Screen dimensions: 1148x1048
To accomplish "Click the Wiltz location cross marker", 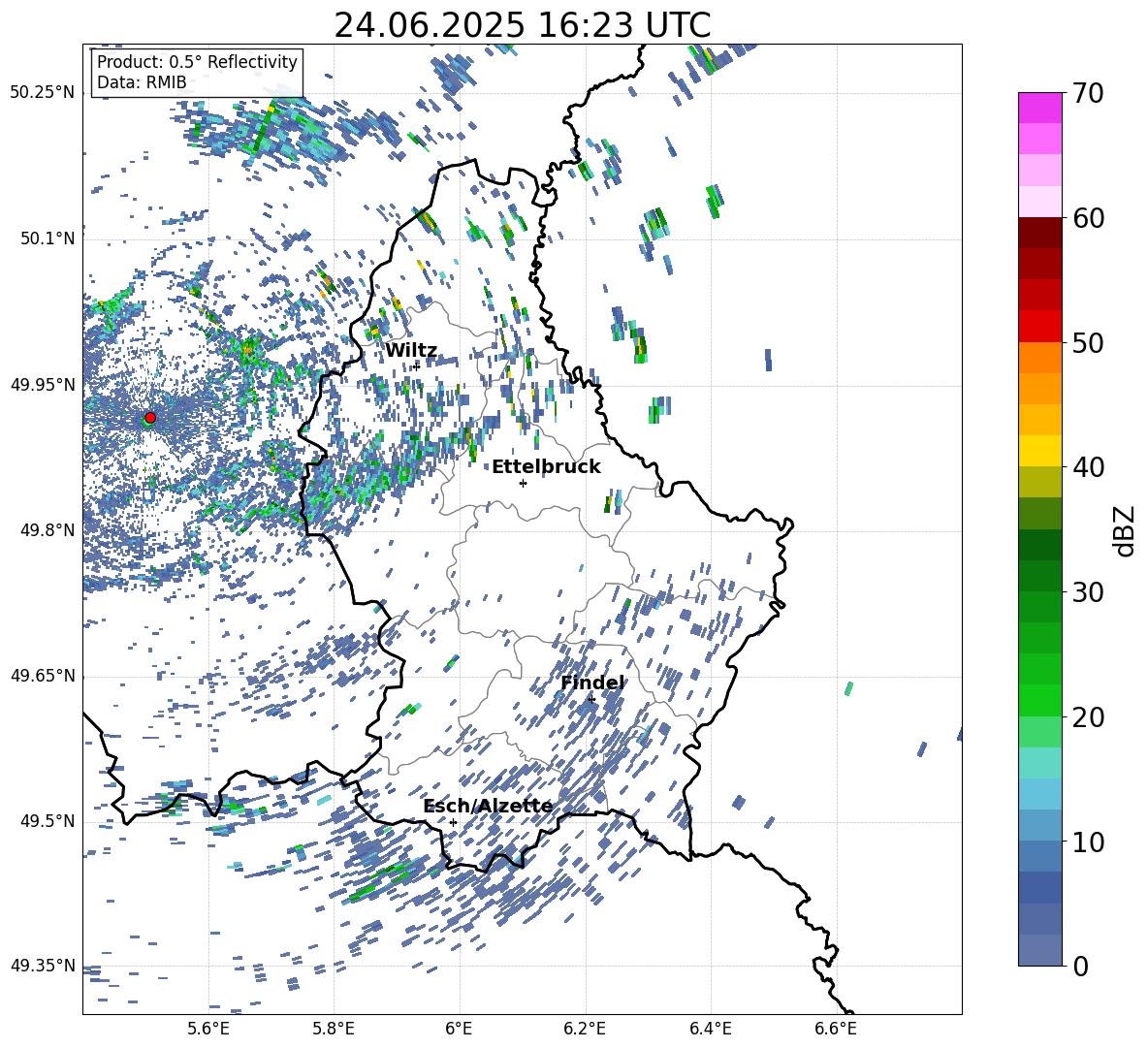I will point(416,365).
